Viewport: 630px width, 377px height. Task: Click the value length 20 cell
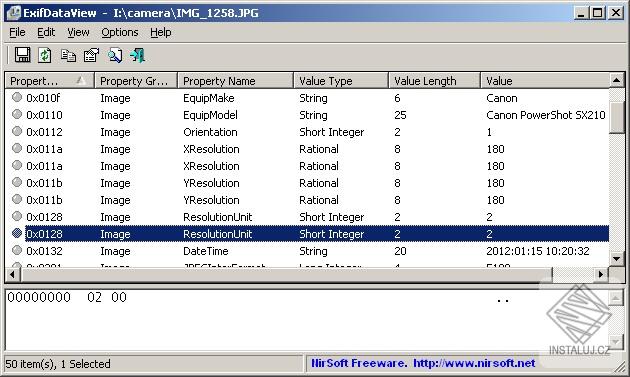[x=400, y=251]
